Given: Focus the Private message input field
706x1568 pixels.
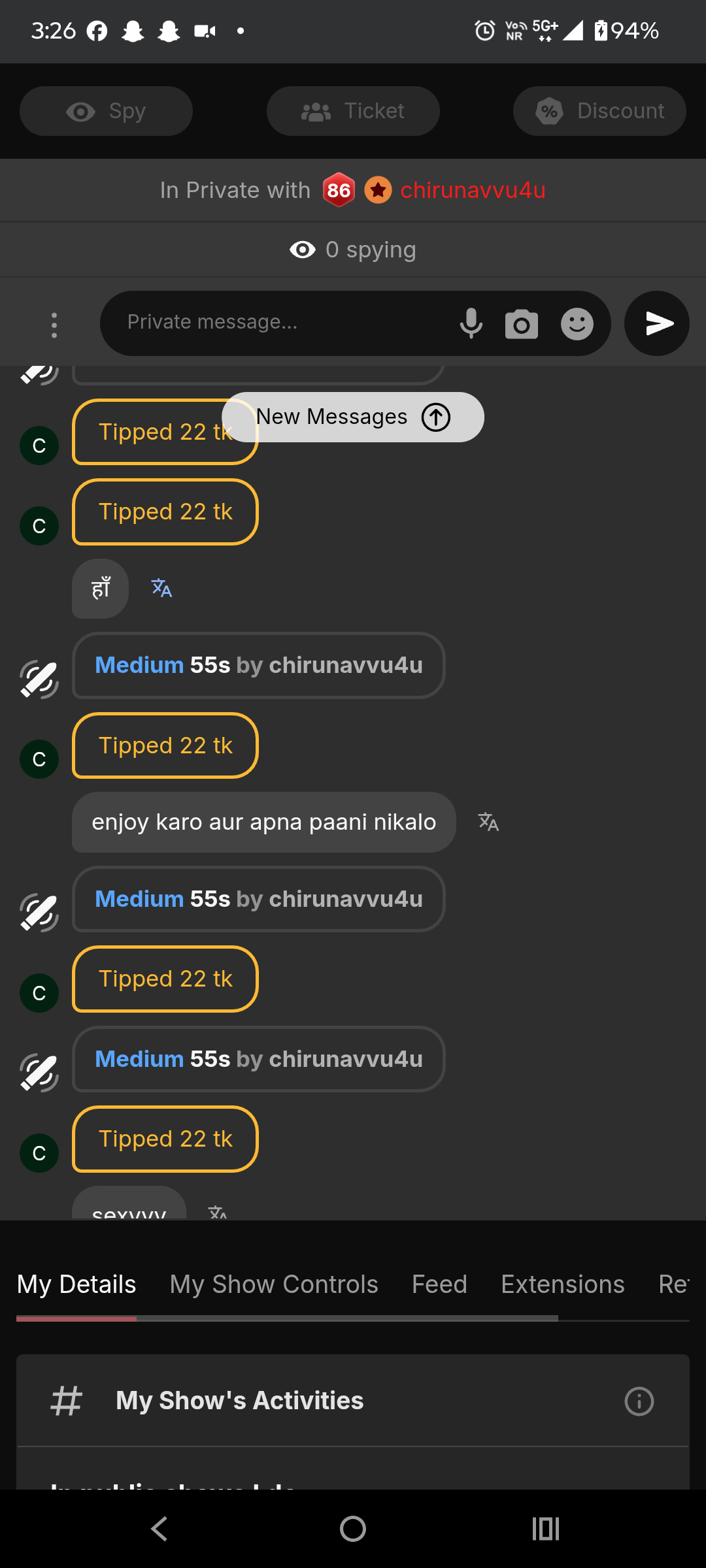Looking at the screenshot, I should pyautogui.click(x=281, y=322).
